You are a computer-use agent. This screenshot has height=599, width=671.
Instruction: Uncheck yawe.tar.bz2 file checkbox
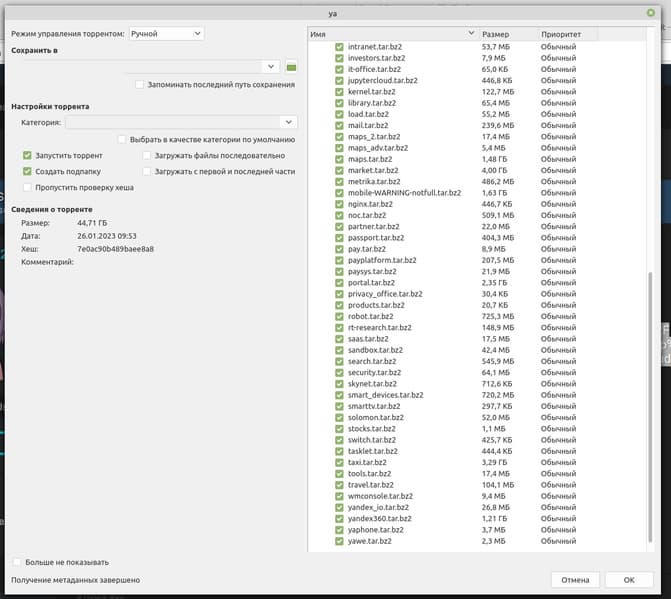(x=339, y=541)
